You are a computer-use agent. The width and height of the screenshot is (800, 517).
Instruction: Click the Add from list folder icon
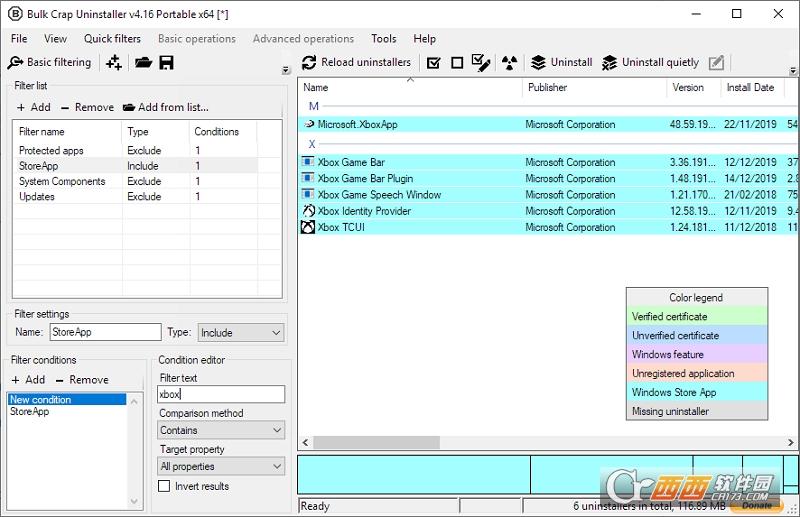pos(129,107)
